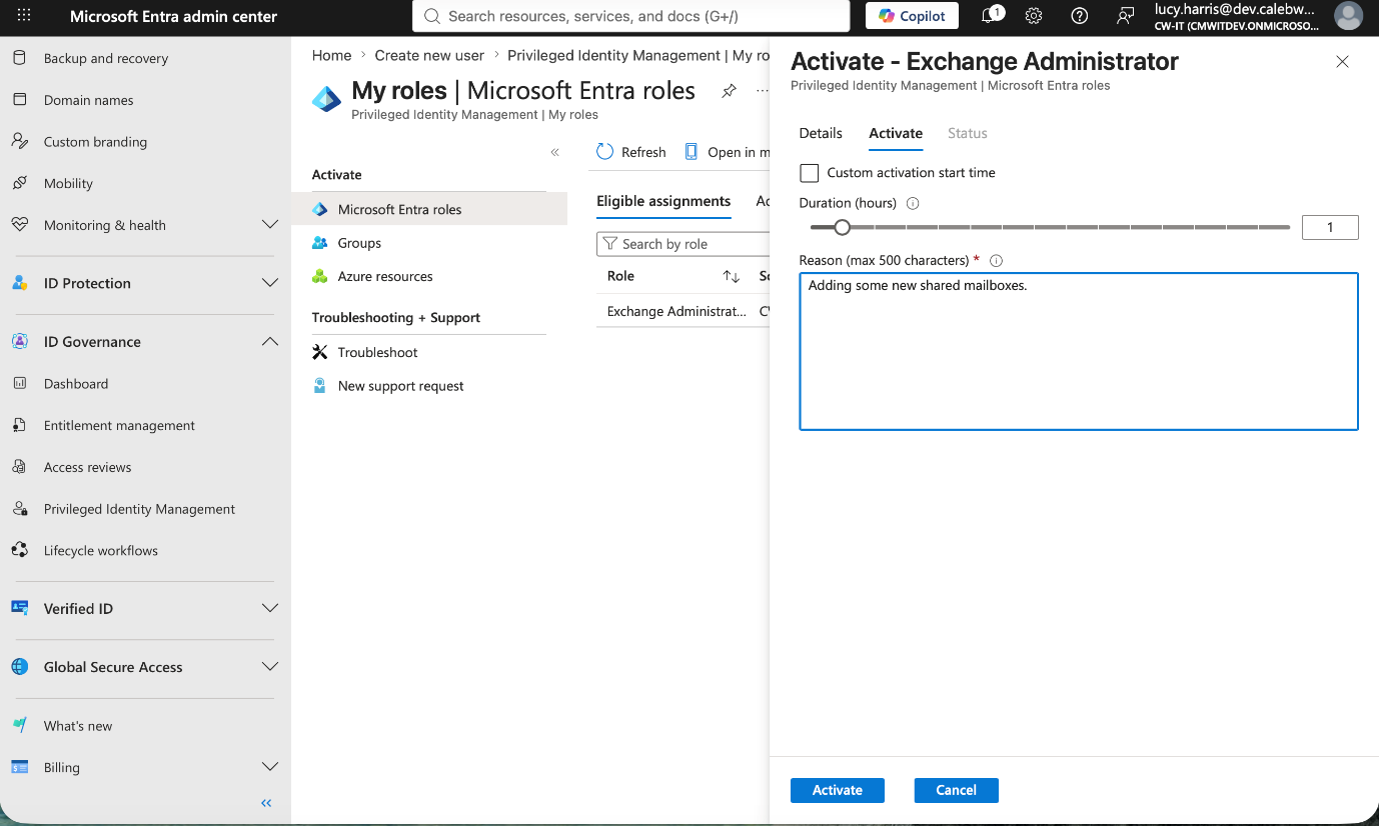This screenshot has width=1379, height=826.
Task: Click the Entitlement management icon
Action: point(20,425)
